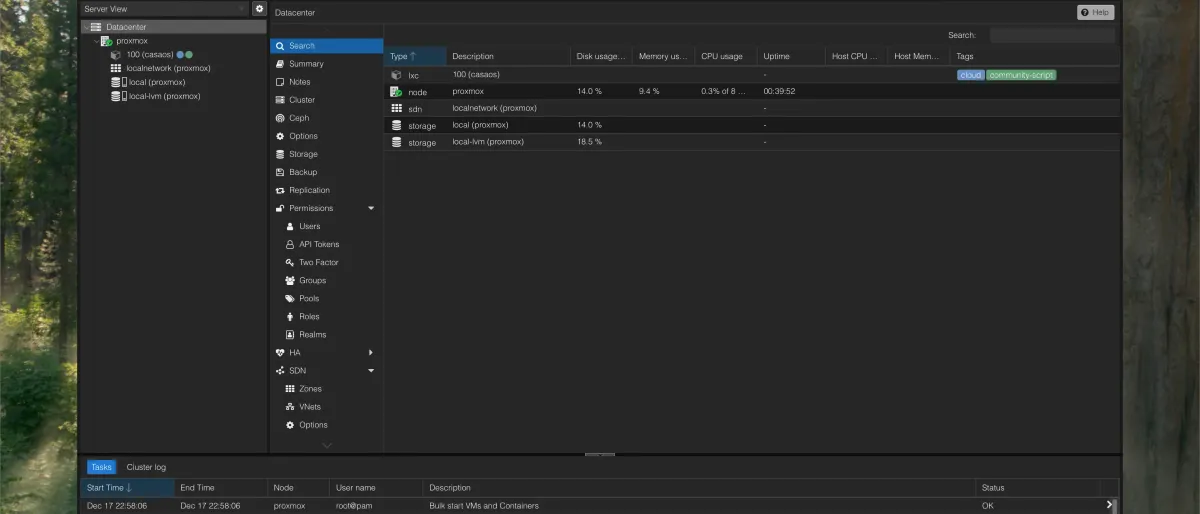Select the lxc 100 (casaos) table row
Image resolution: width=1200 pixels, height=514 pixels.
[x=752, y=75]
